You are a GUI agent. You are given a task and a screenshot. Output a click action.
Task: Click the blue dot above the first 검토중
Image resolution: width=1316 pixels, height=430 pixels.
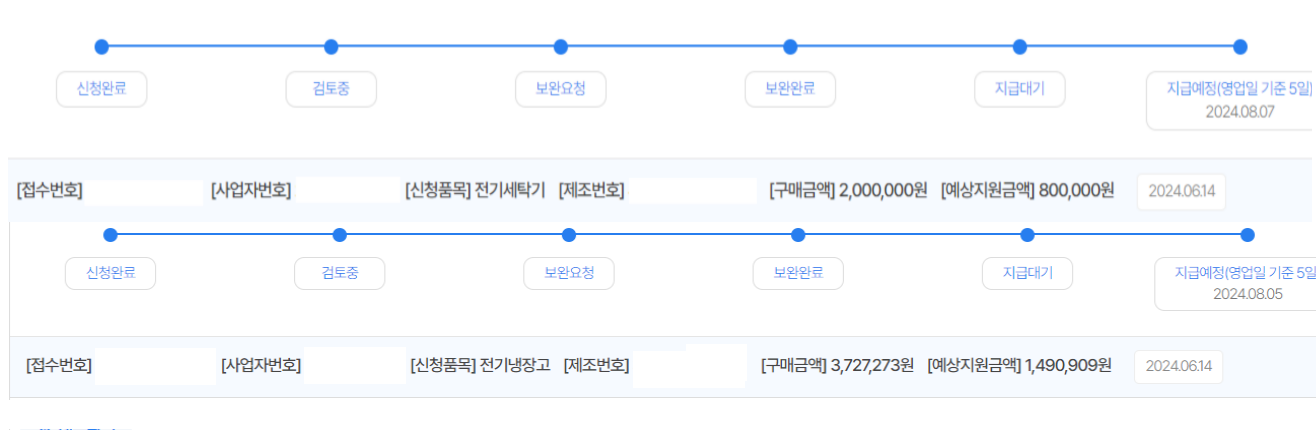tap(331, 47)
